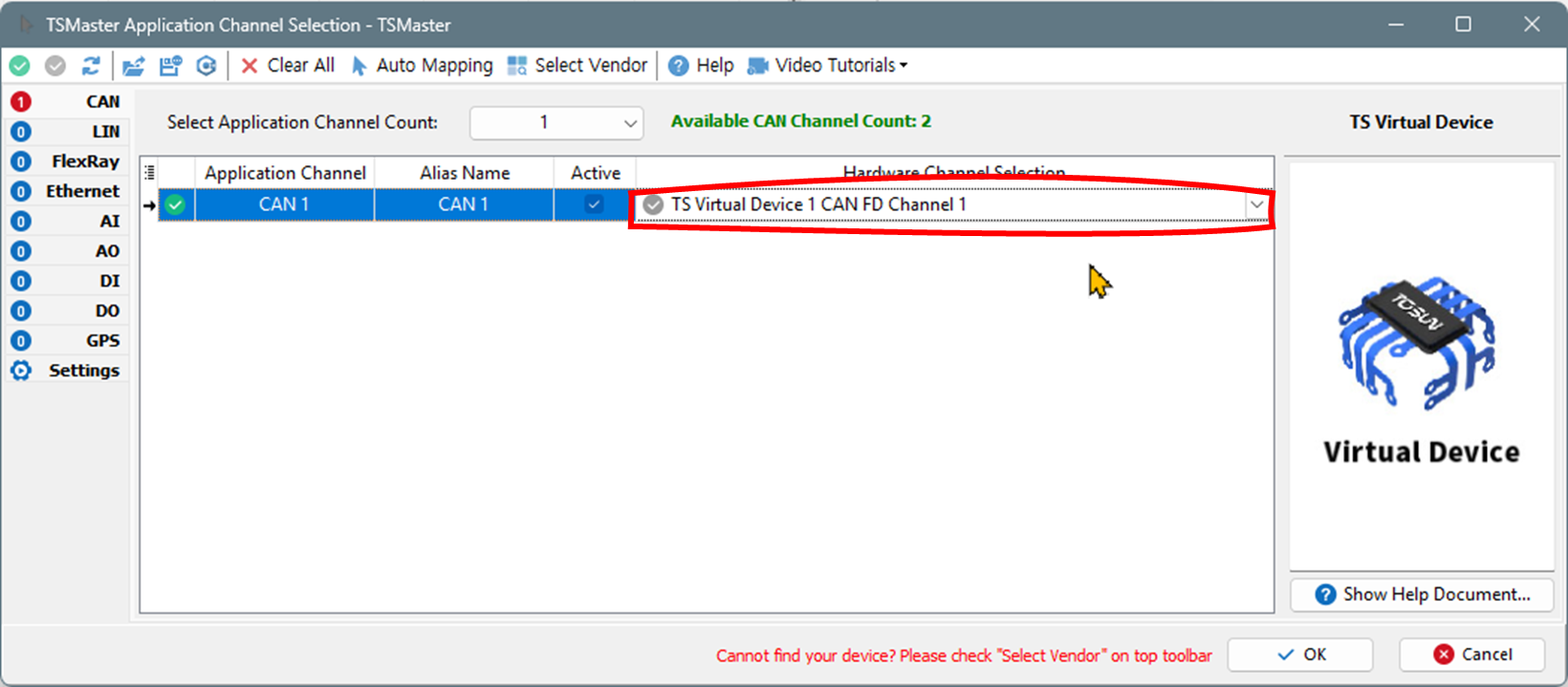
Task: Switch to the FlexRay channel category
Action: pyautogui.click(x=67, y=161)
